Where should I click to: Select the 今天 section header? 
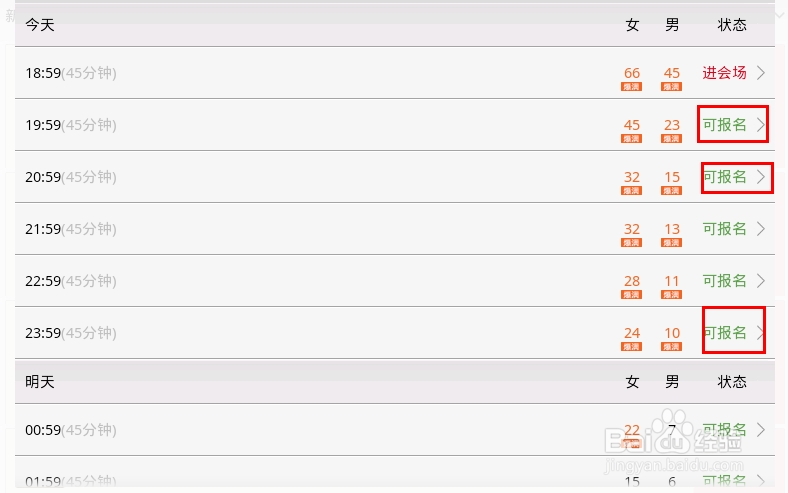[x=40, y=25]
